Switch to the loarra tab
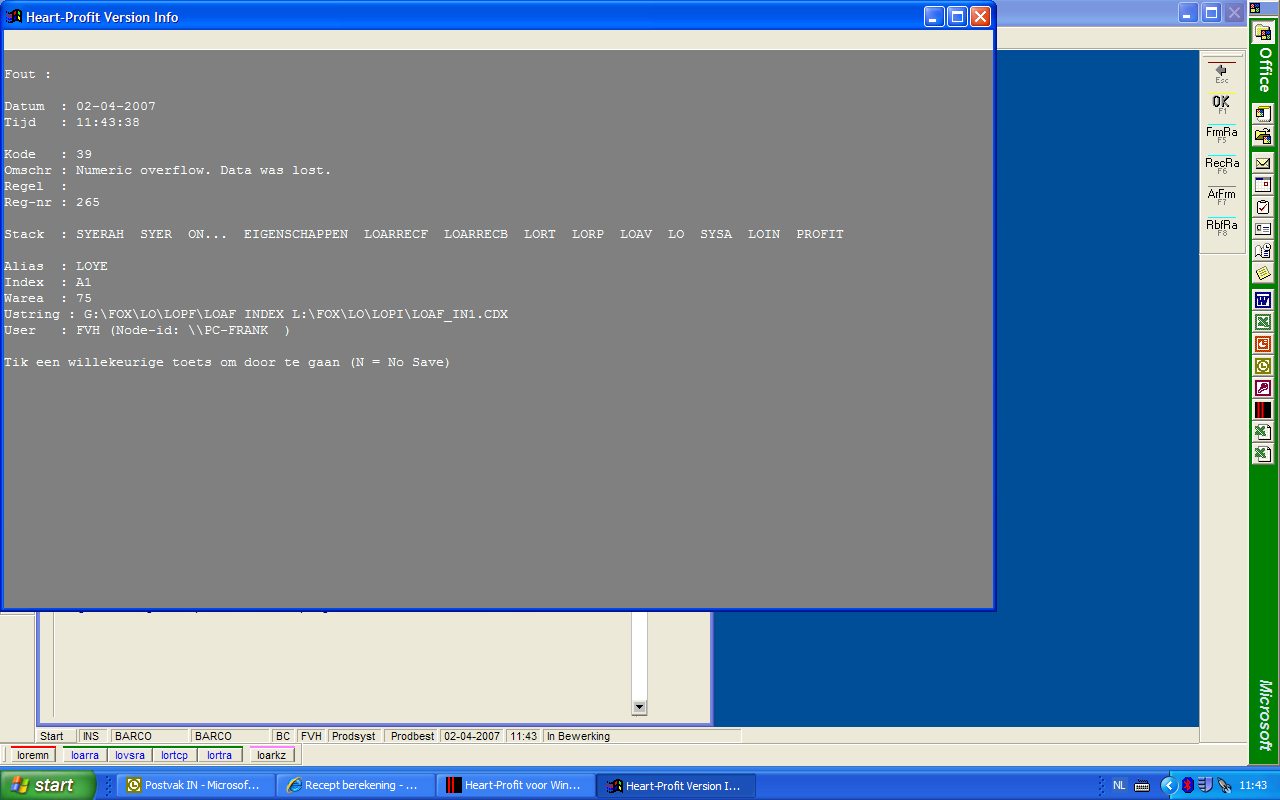 click(85, 755)
